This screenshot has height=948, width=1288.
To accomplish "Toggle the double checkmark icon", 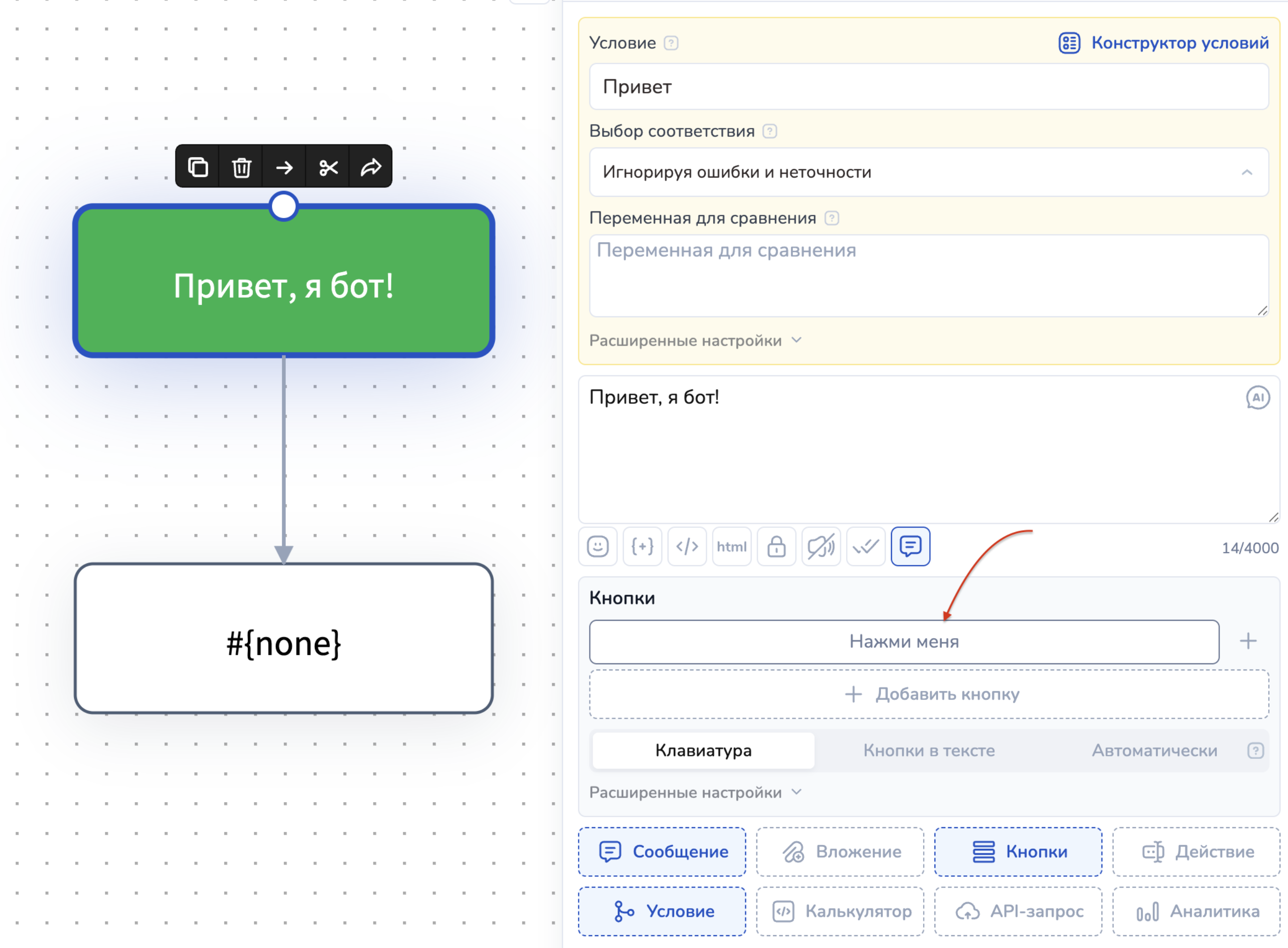I will click(x=866, y=546).
